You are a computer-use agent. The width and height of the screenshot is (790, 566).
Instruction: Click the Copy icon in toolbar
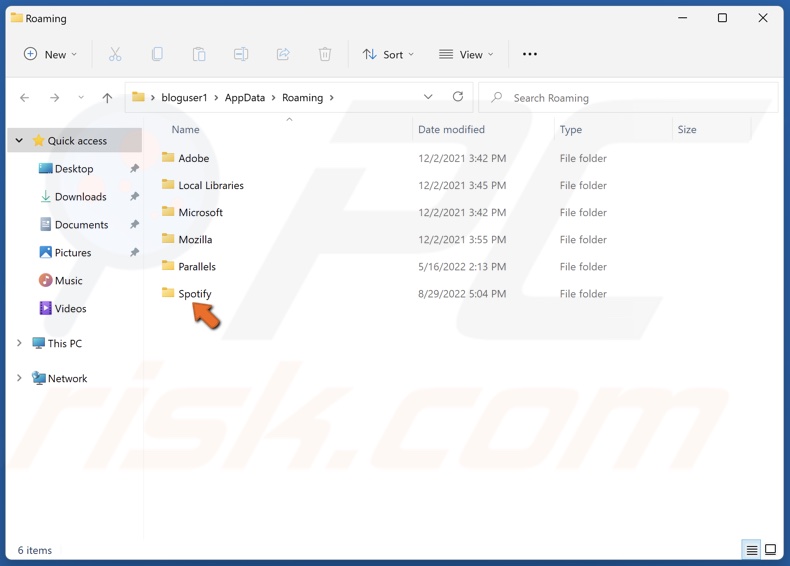coord(157,54)
